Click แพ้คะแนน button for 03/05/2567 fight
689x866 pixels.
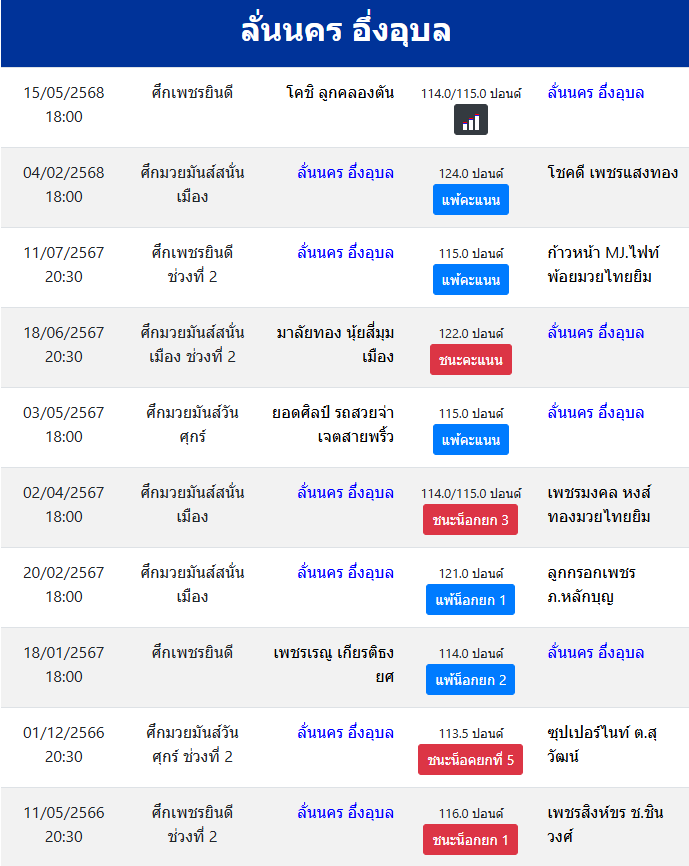(x=470, y=440)
